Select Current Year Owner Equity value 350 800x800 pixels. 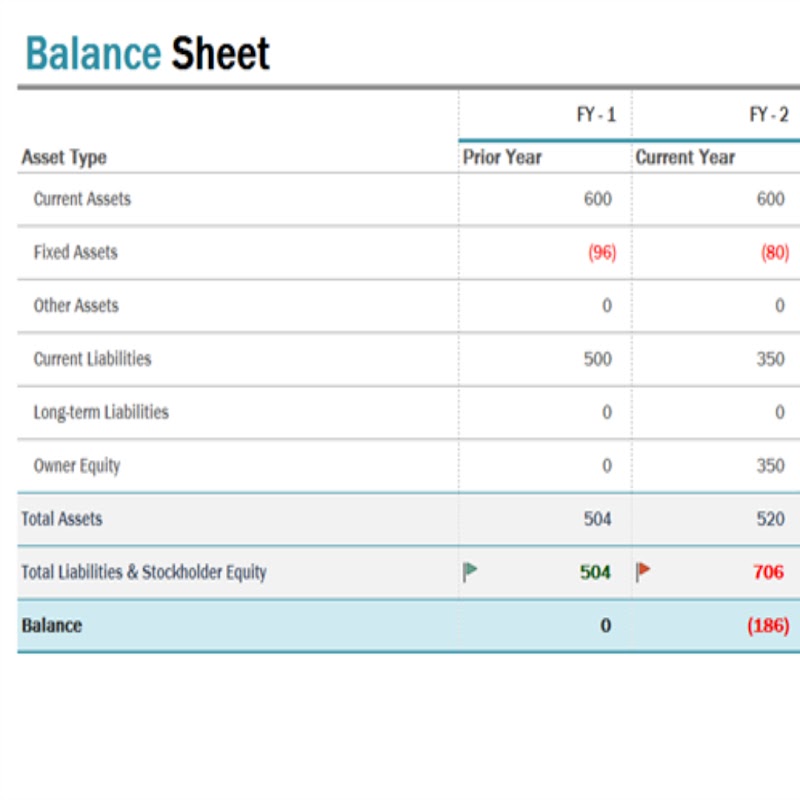point(770,466)
